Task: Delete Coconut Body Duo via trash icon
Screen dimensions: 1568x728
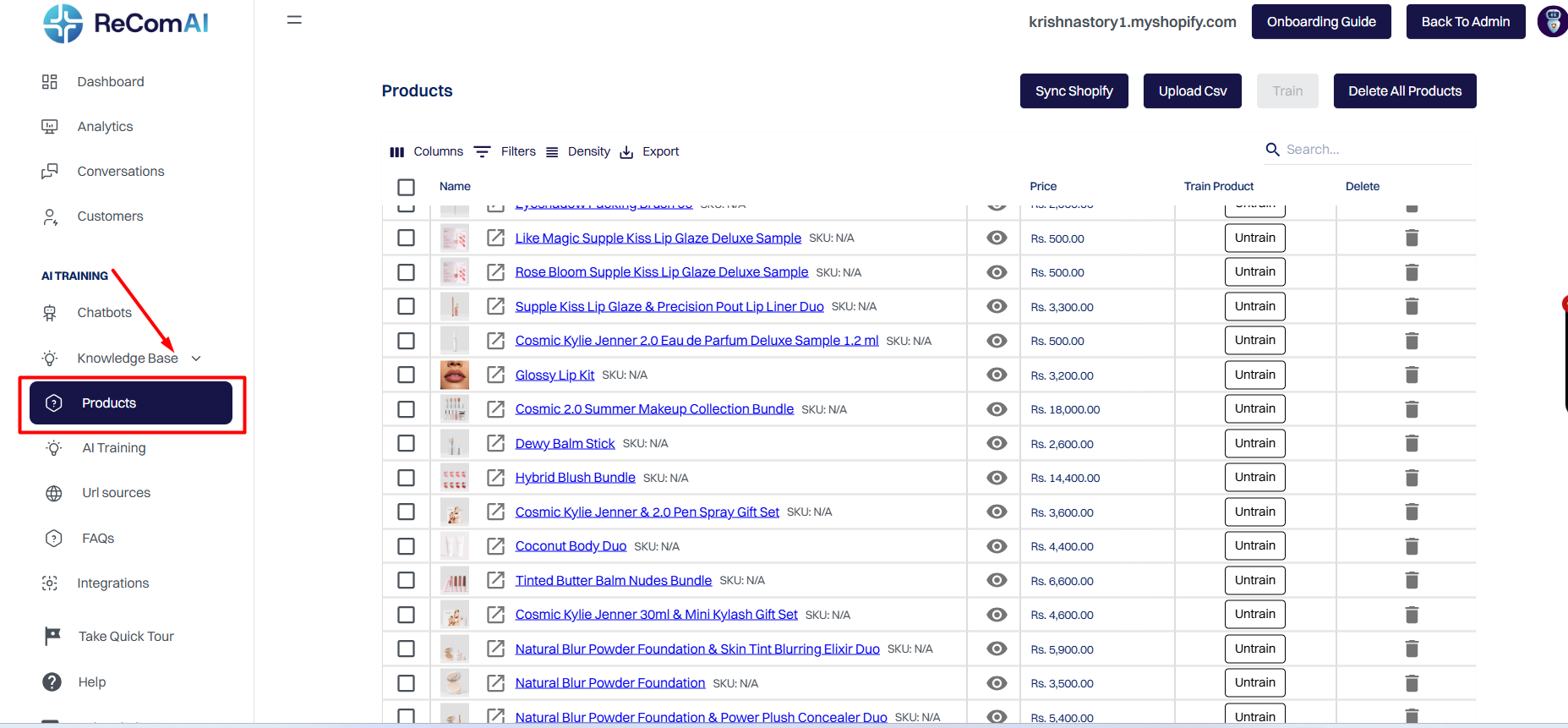Action: pos(1412,546)
